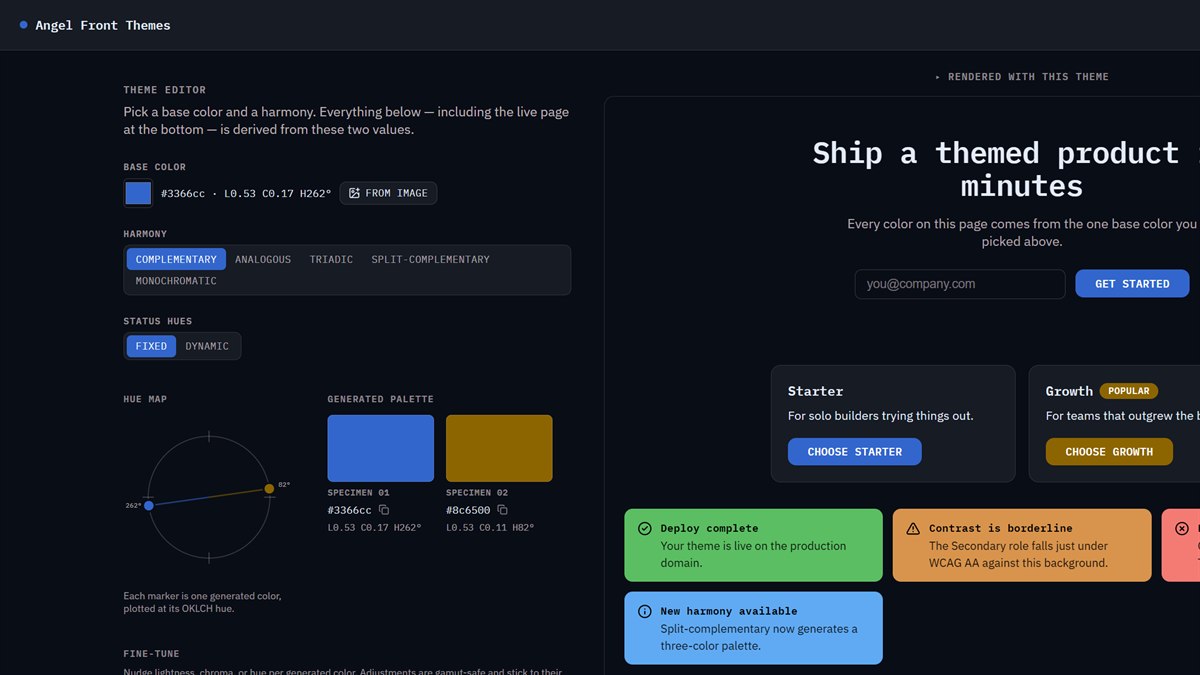Copy the #3366cc hex code icon
The width and height of the screenshot is (1200, 675).
point(384,510)
